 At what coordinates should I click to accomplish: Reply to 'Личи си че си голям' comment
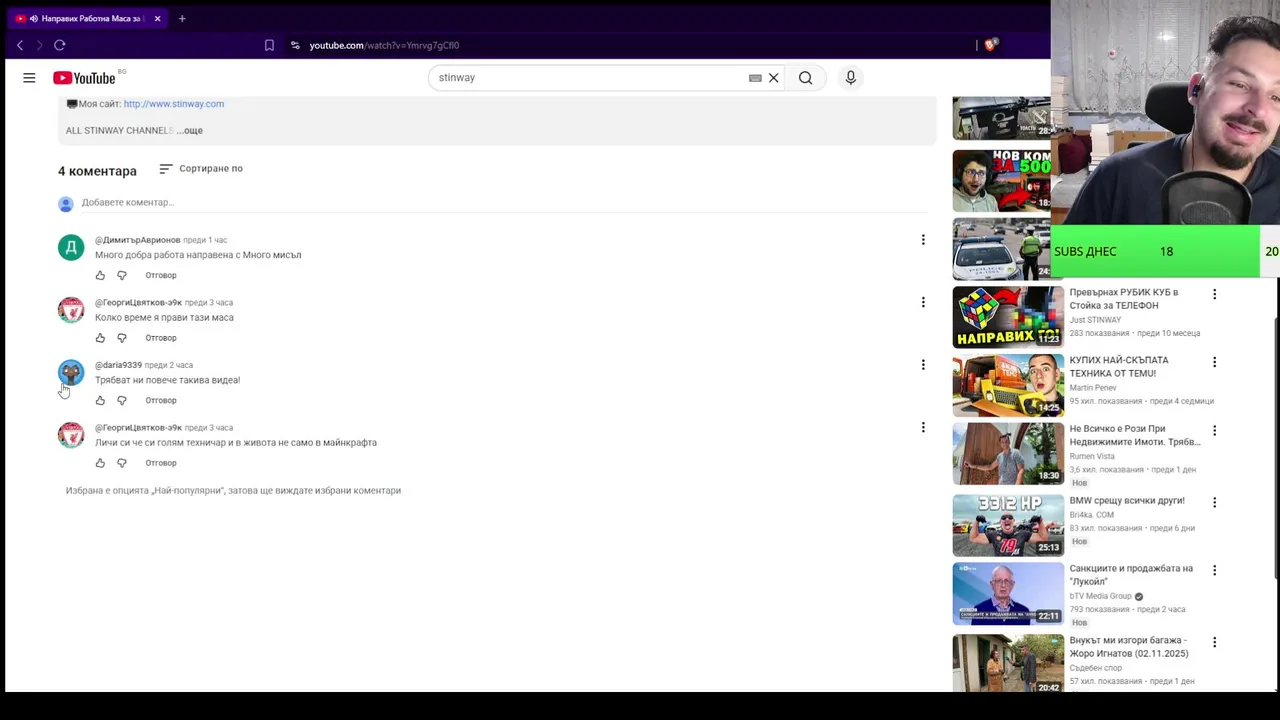(161, 463)
